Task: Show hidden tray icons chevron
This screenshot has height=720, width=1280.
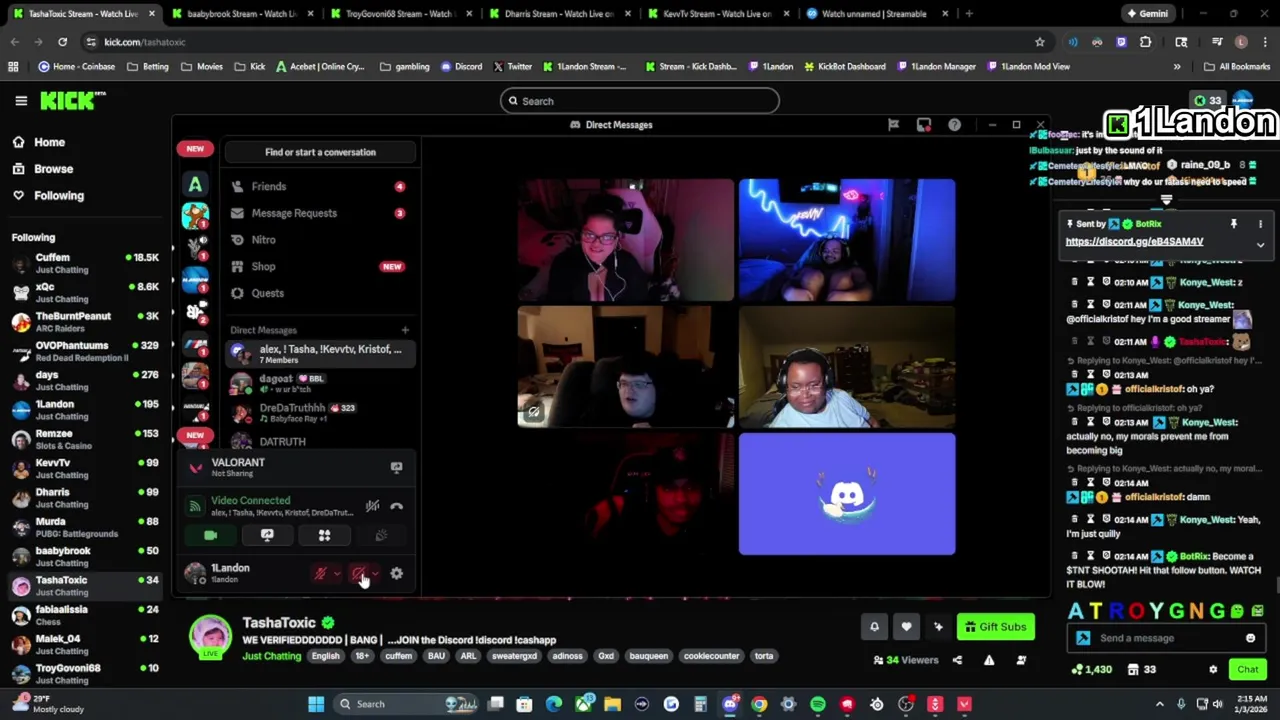Action: (x=1160, y=704)
